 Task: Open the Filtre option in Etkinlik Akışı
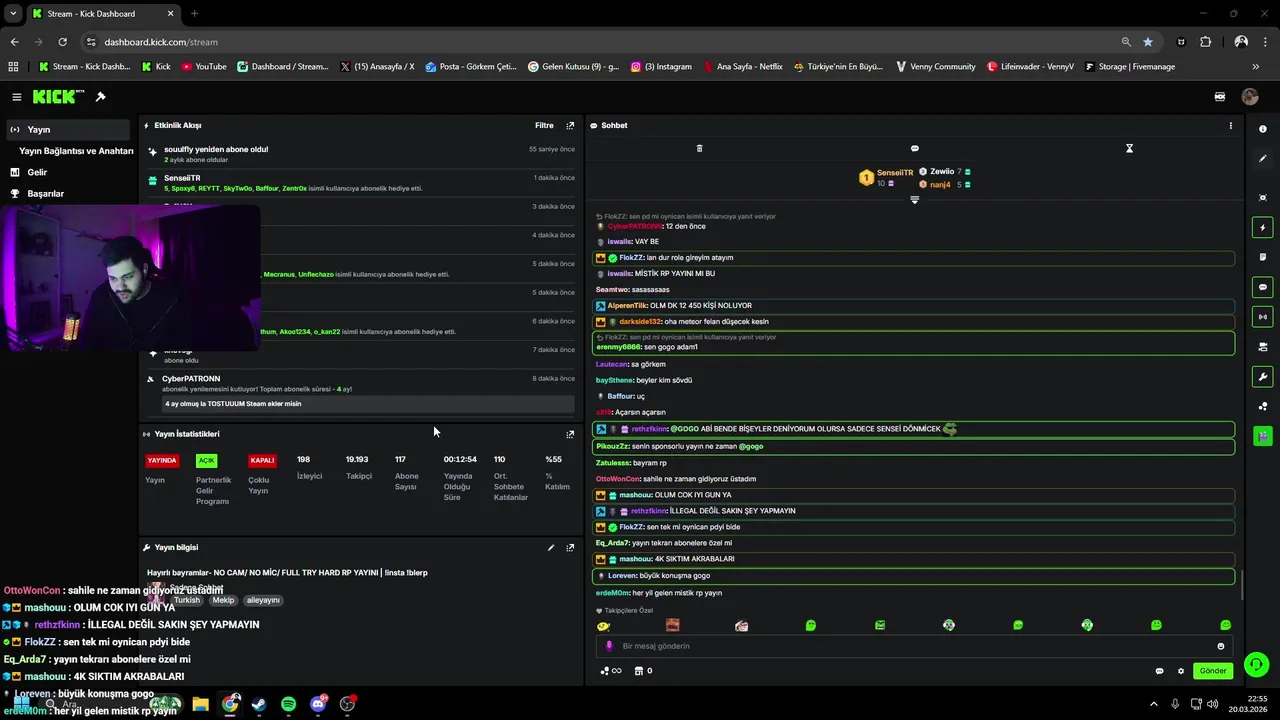(544, 126)
